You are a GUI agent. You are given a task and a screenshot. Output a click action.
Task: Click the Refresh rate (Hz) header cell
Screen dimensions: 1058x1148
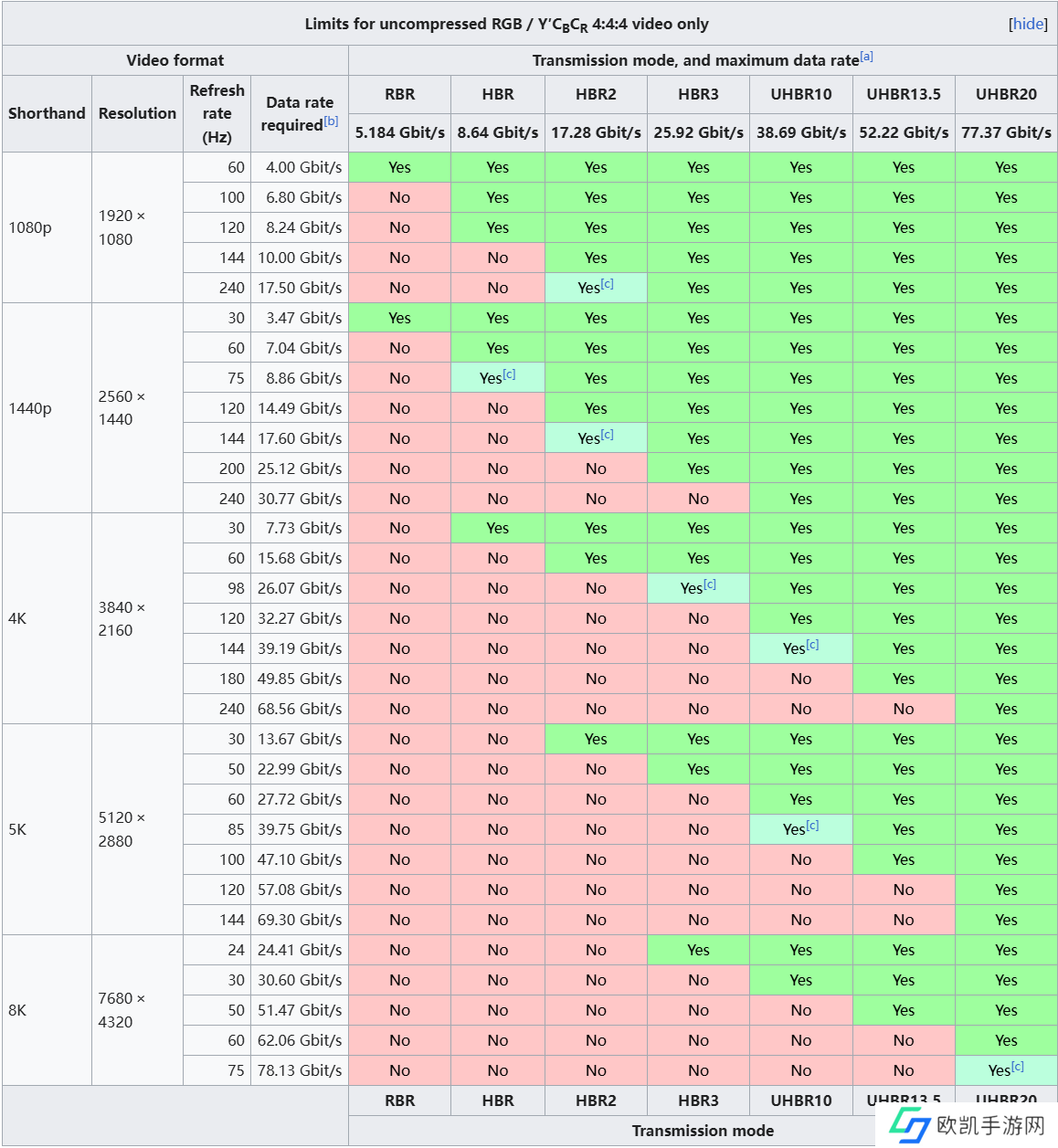click(x=217, y=113)
